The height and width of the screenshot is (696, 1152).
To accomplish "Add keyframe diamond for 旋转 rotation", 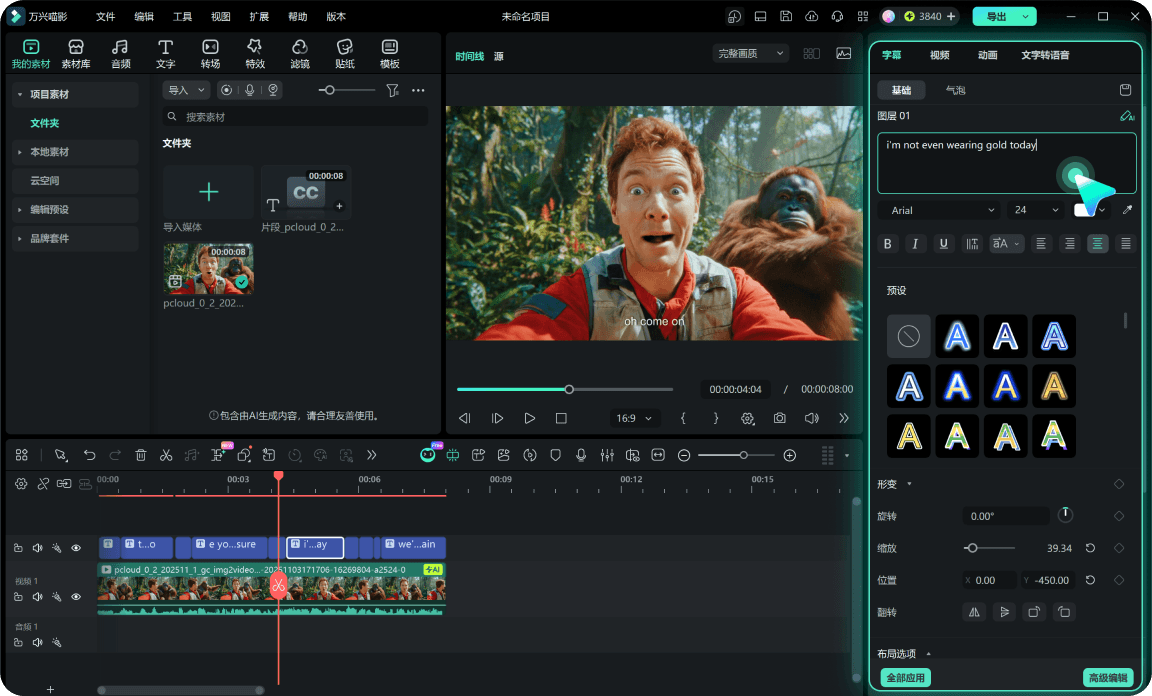I will (x=1119, y=516).
